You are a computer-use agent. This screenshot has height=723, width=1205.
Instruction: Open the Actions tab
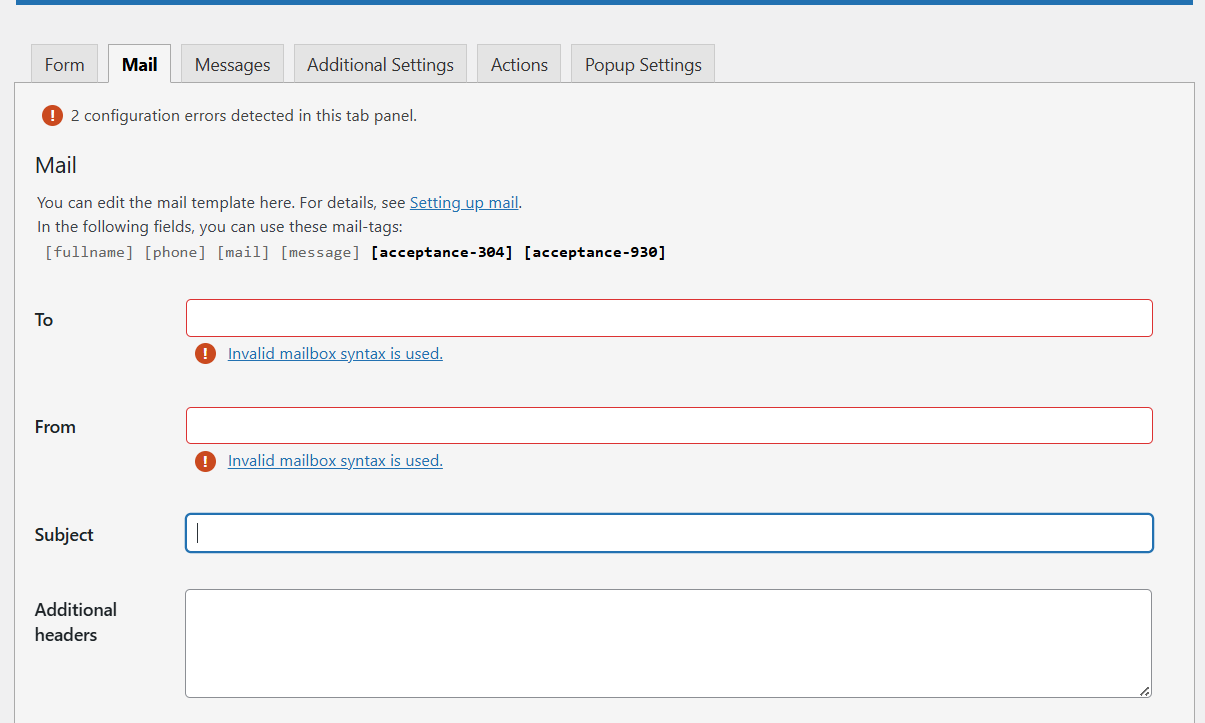[519, 65]
